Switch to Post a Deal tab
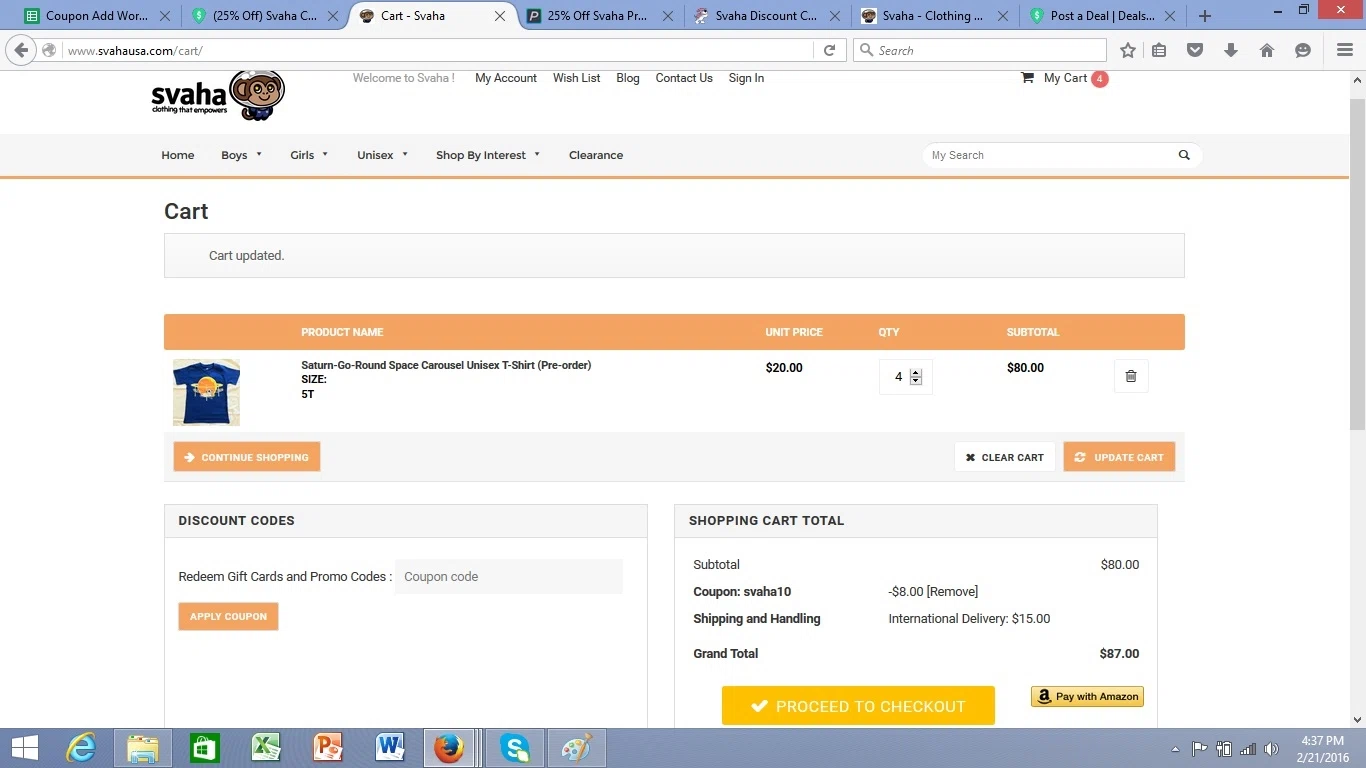 tap(1102, 16)
